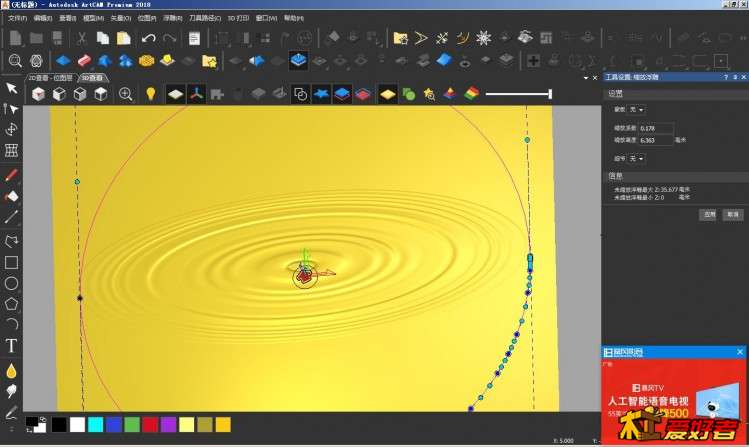This screenshot has width=749, height=447.
Task: Click the Undo arrow icon
Action: point(148,38)
